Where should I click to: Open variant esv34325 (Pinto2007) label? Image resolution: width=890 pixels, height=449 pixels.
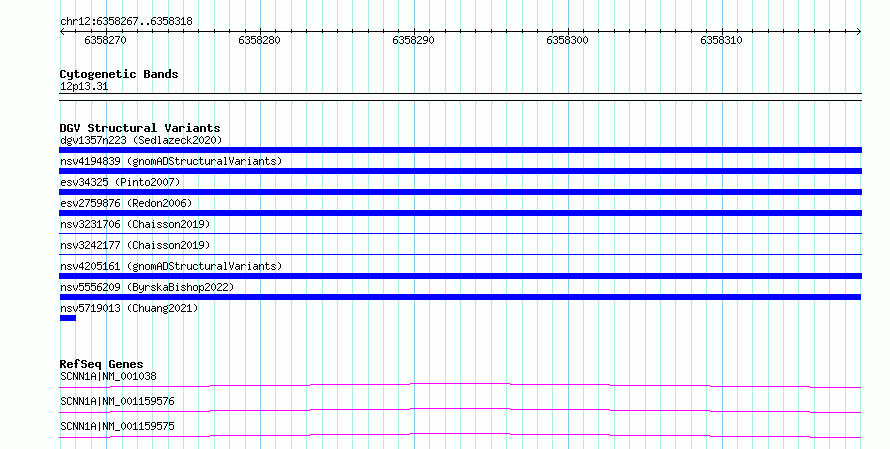click(120, 182)
